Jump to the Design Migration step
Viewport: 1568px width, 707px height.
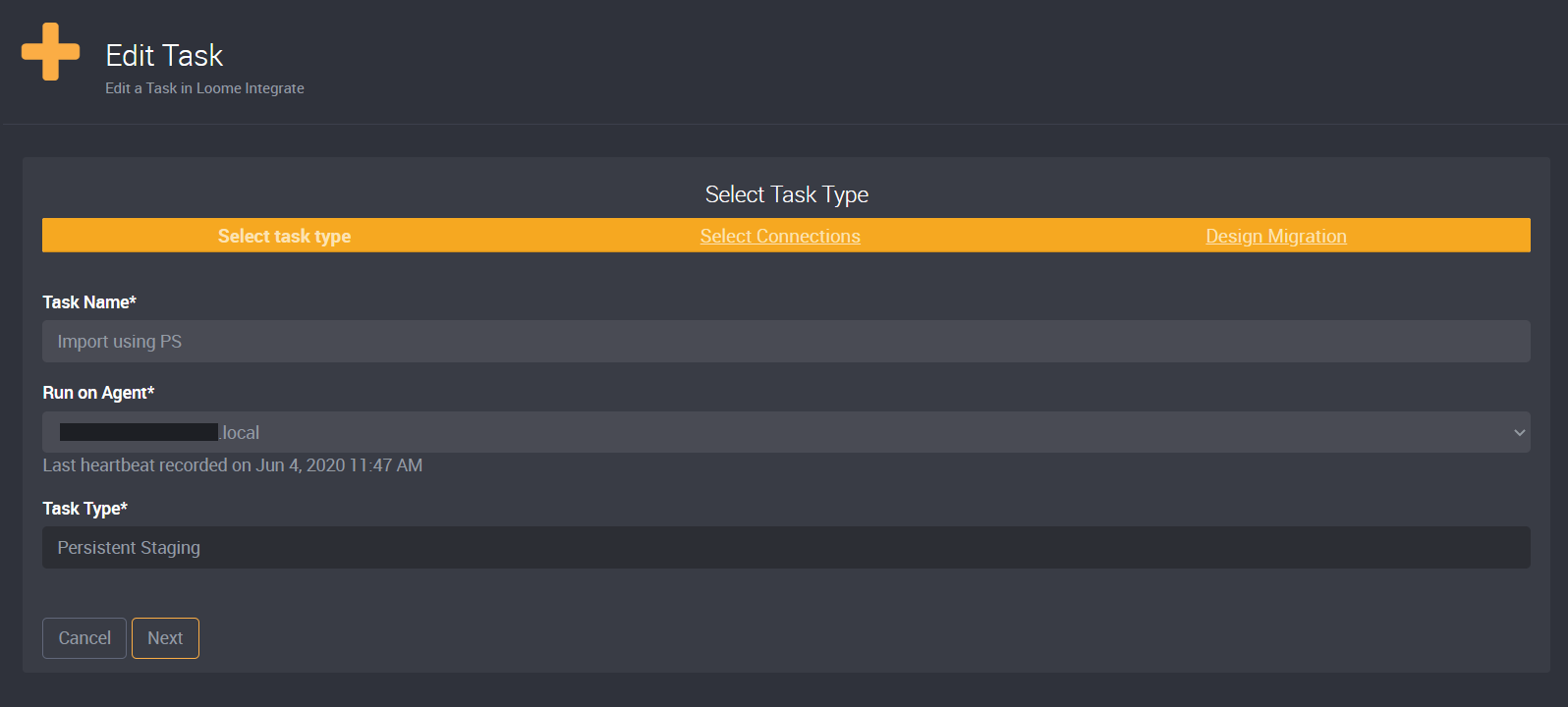[x=1276, y=236]
